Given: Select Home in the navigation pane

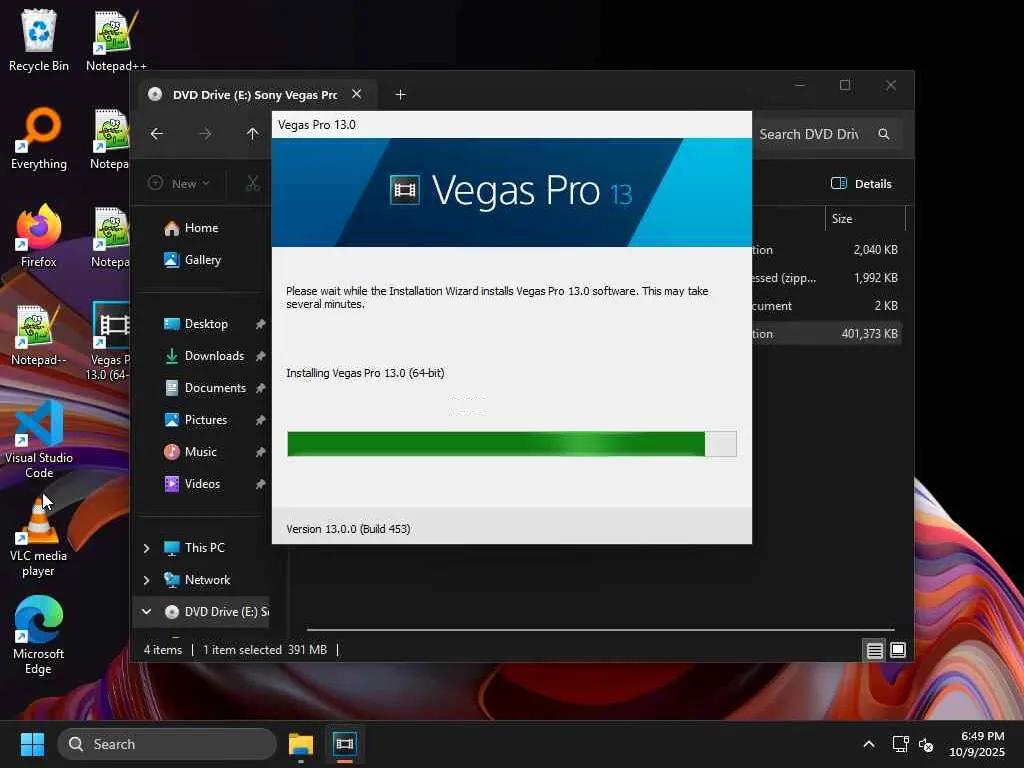Looking at the screenshot, I should (201, 228).
